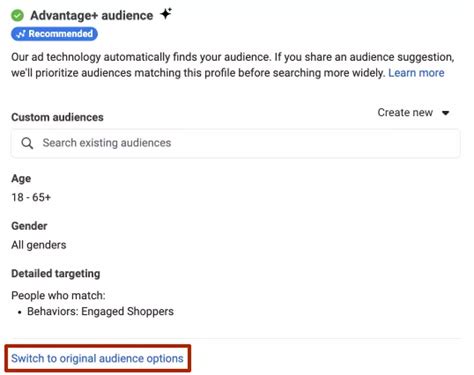Image resolution: width=474 pixels, height=375 pixels.
Task: Select the Gender section heading
Action: pos(29,226)
